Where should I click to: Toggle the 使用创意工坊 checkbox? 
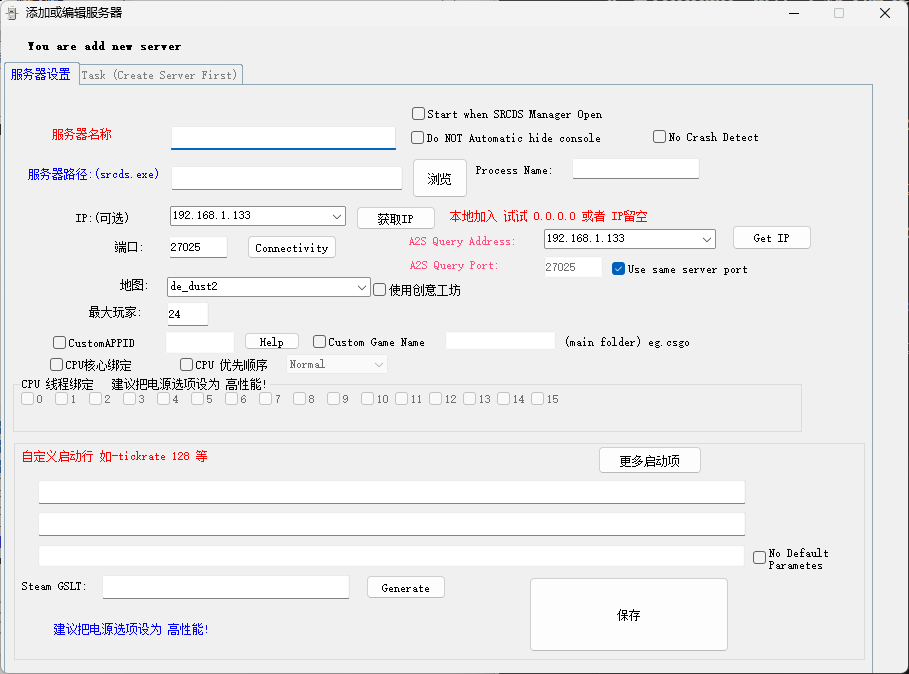[377, 288]
